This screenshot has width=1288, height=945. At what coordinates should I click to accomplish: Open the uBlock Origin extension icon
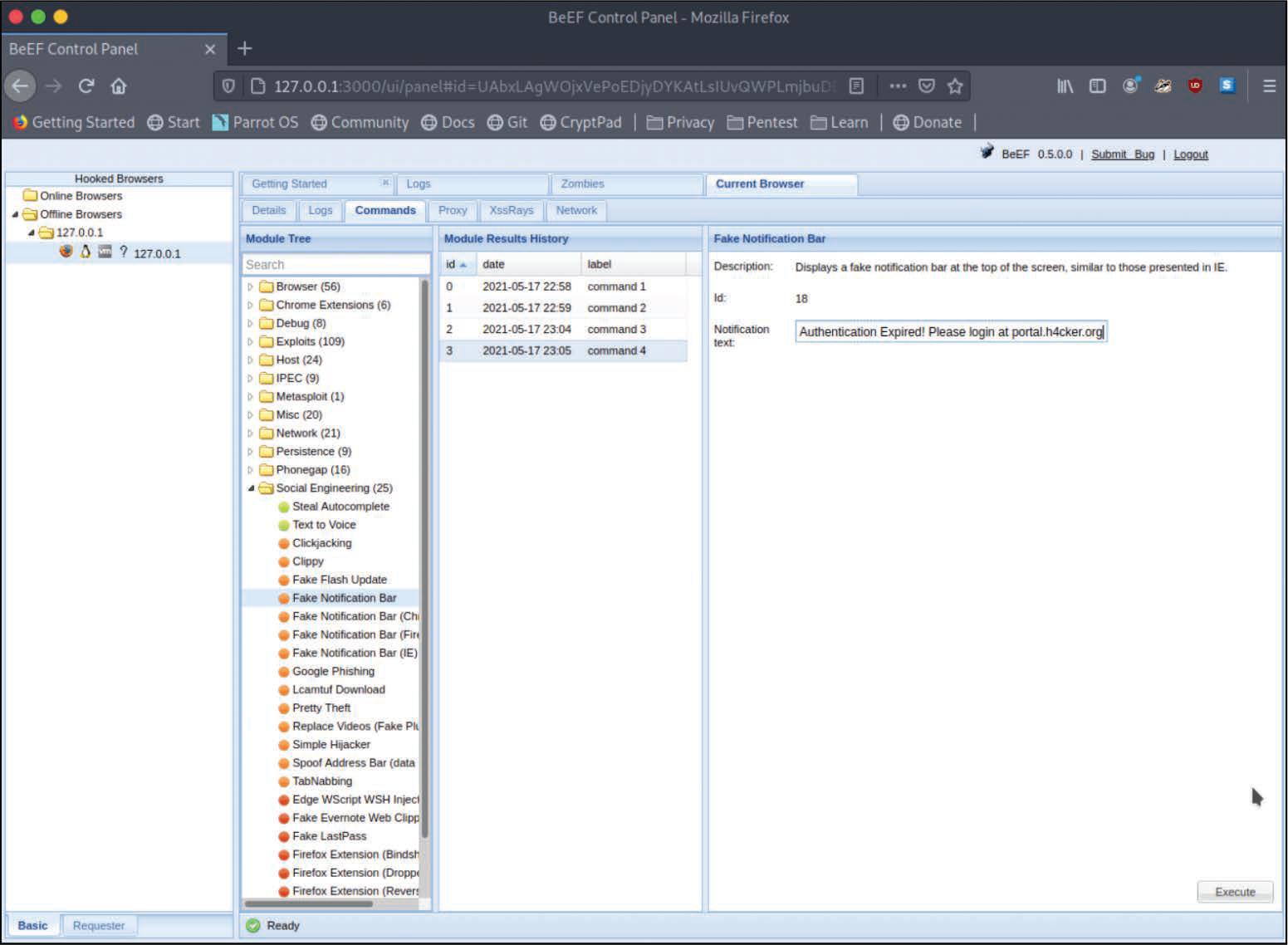point(1195,86)
